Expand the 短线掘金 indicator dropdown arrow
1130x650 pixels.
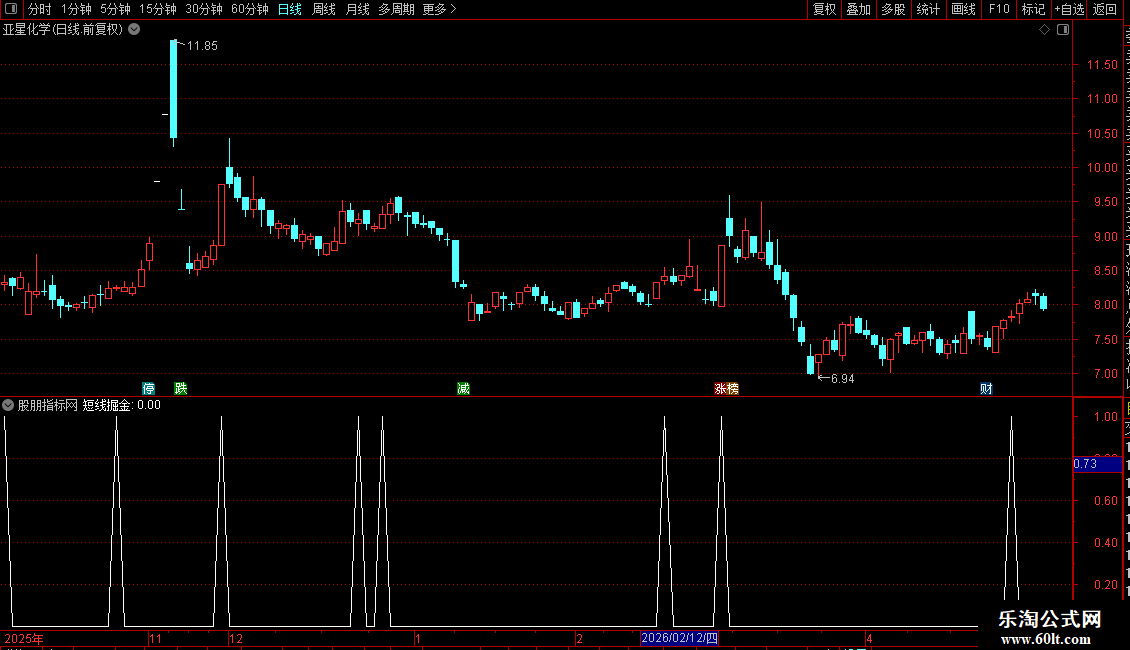tap(8, 405)
